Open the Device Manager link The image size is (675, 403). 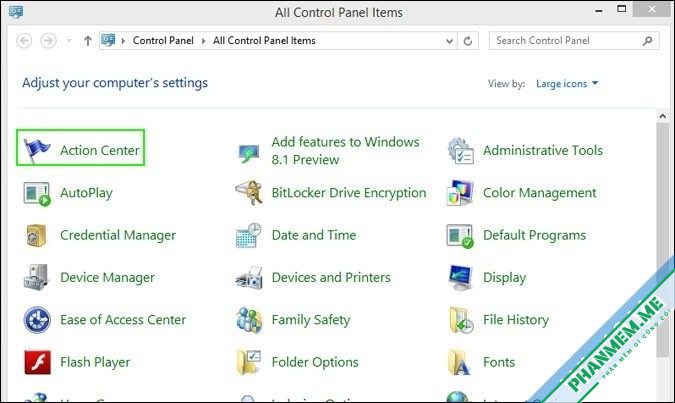point(107,278)
